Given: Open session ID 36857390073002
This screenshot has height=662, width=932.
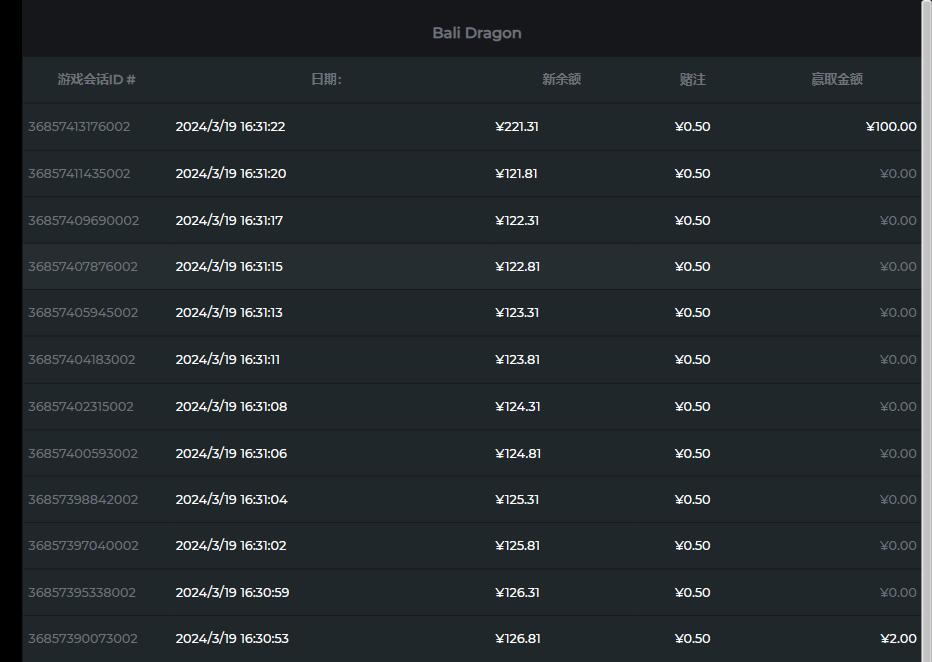Looking at the screenshot, I should click(83, 639).
